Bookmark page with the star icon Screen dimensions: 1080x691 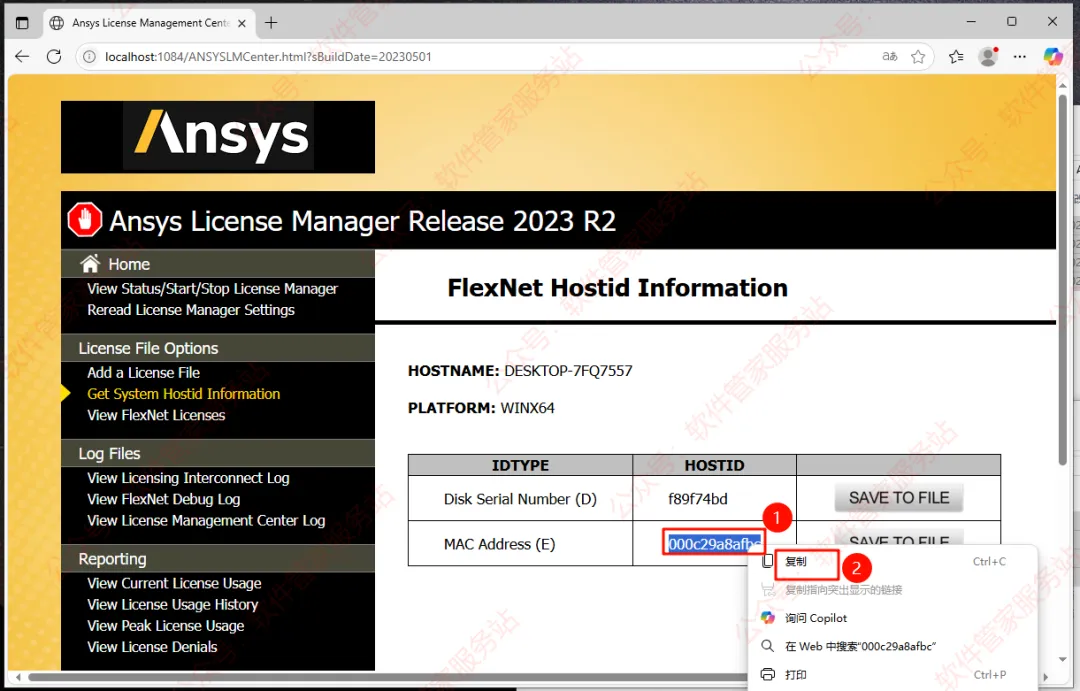pos(918,56)
